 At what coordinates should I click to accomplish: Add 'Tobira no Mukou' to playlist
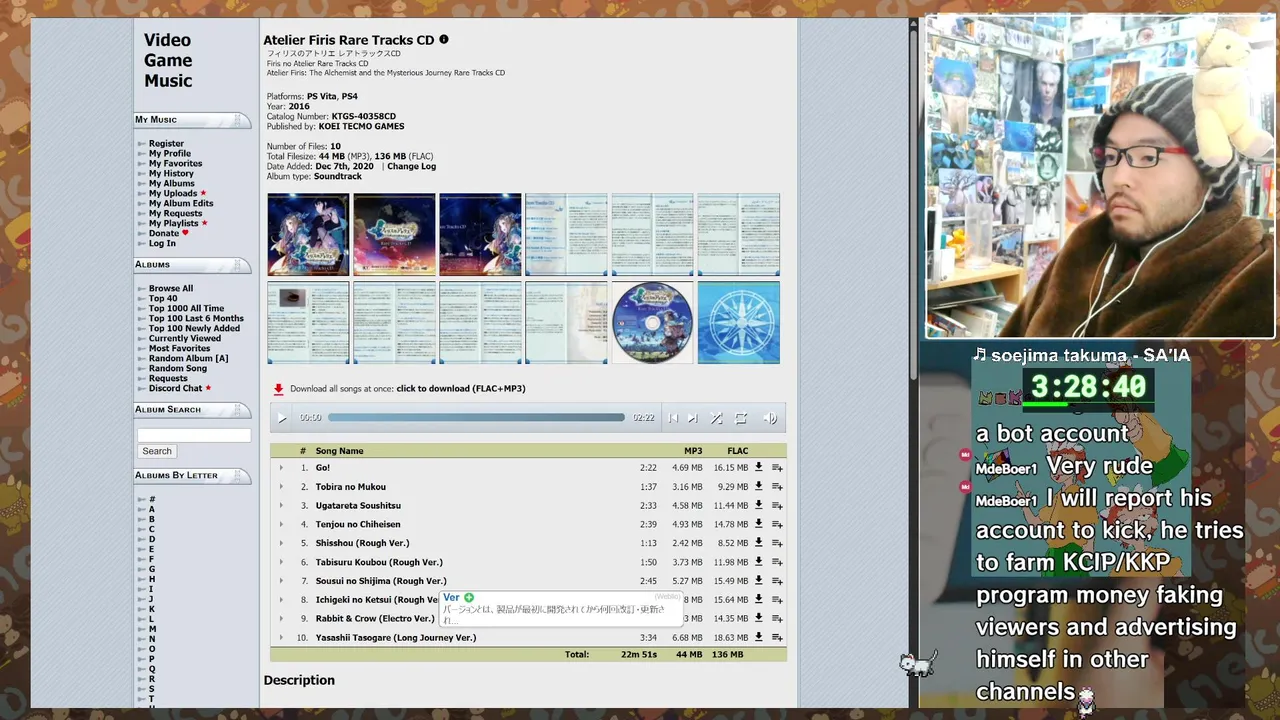(x=777, y=487)
